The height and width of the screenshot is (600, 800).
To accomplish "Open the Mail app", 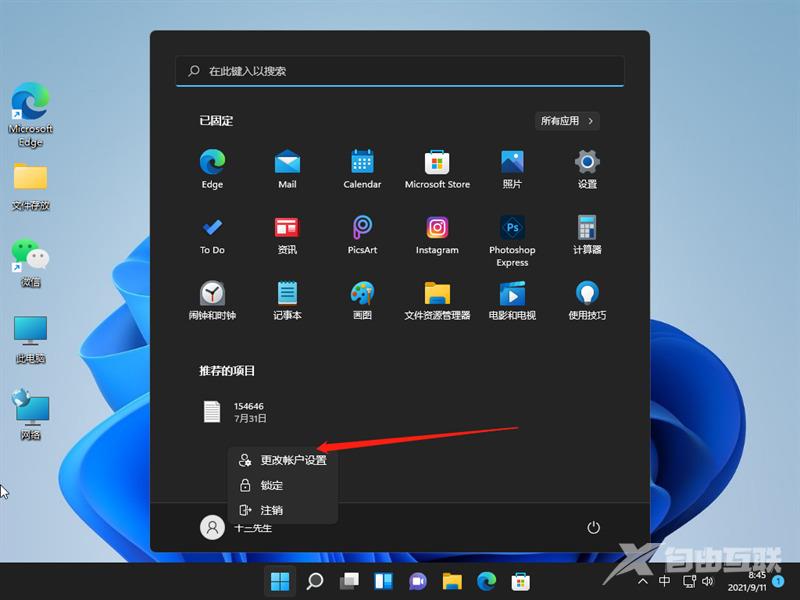I will coord(287,165).
